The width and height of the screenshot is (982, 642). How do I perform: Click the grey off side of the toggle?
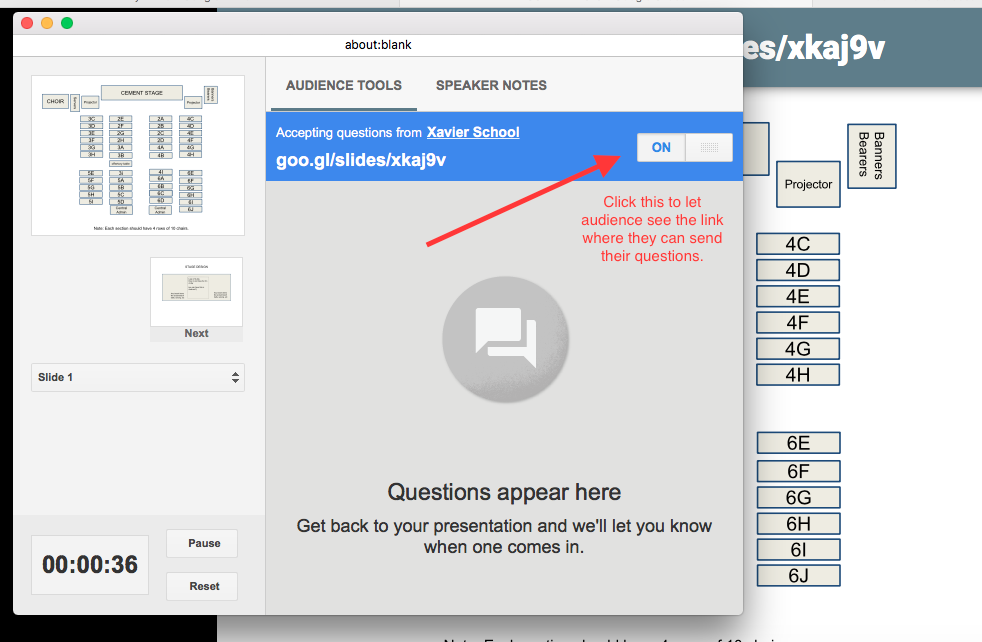pos(709,147)
